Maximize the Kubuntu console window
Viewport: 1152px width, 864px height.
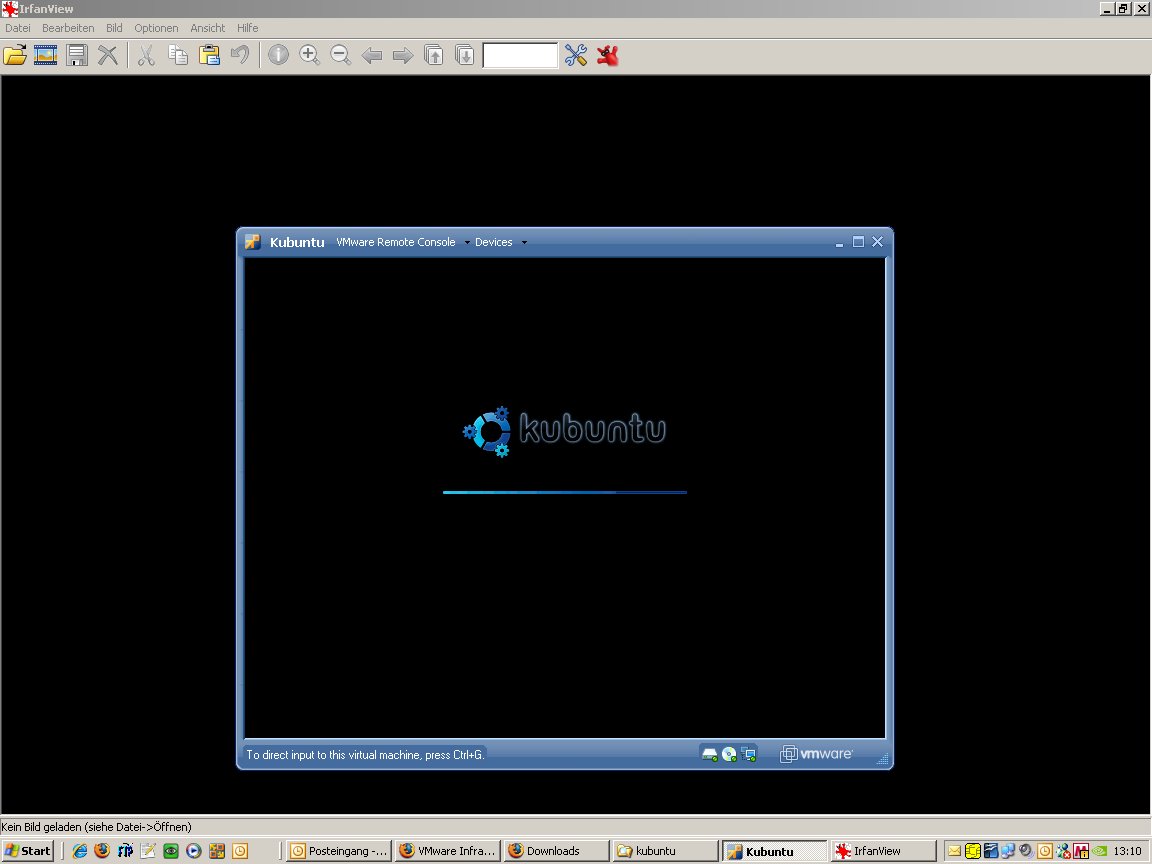[857, 242]
